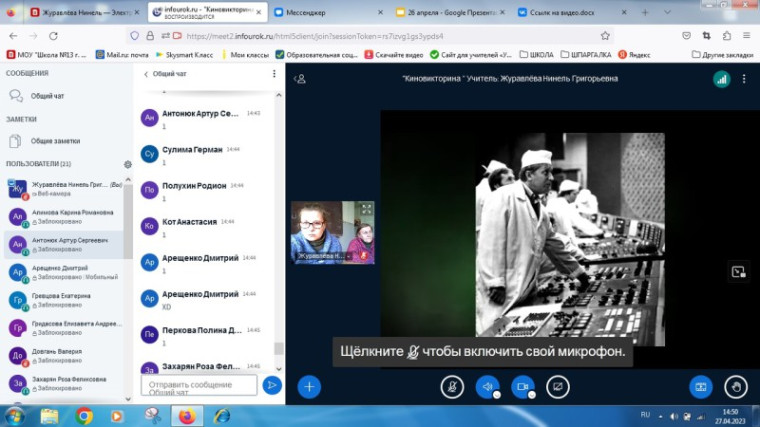Click chat message from Кот Анастасия
This screenshot has width=760, height=427.
(204, 227)
